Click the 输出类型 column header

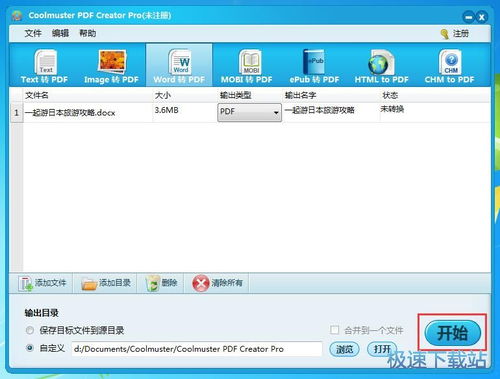tap(249, 95)
